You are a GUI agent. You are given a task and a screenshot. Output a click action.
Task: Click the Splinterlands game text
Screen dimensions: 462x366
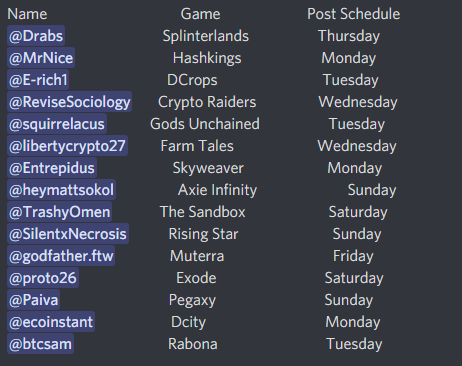point(206,36)
